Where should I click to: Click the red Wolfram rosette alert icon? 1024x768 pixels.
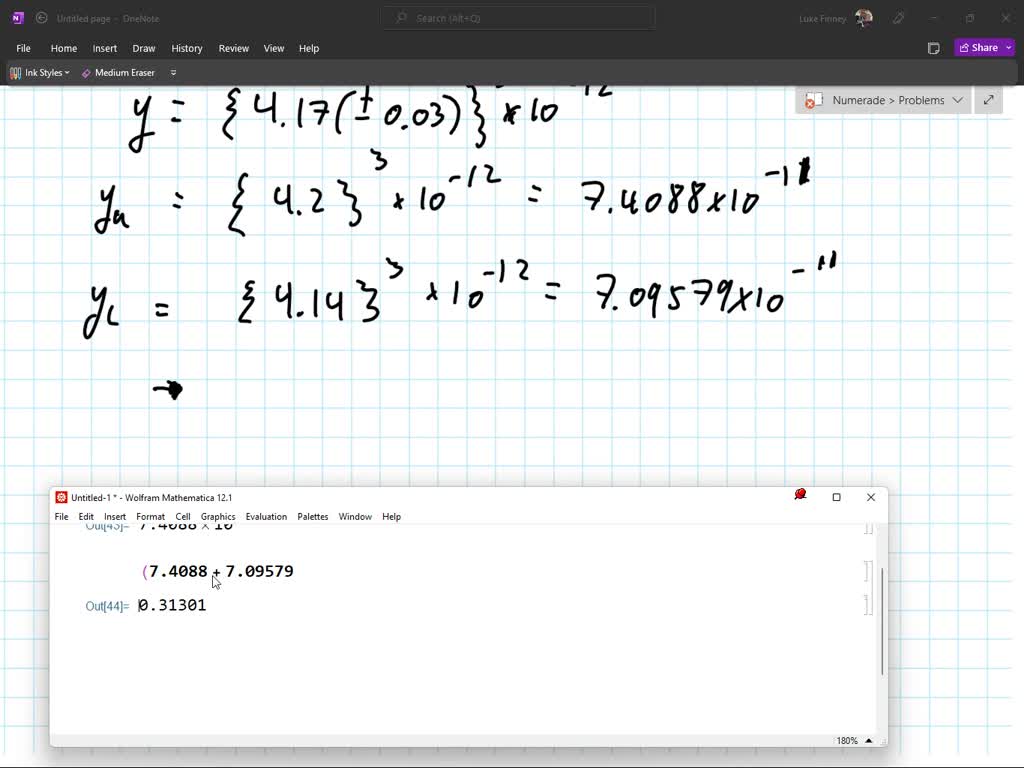(x=800, y=493)
